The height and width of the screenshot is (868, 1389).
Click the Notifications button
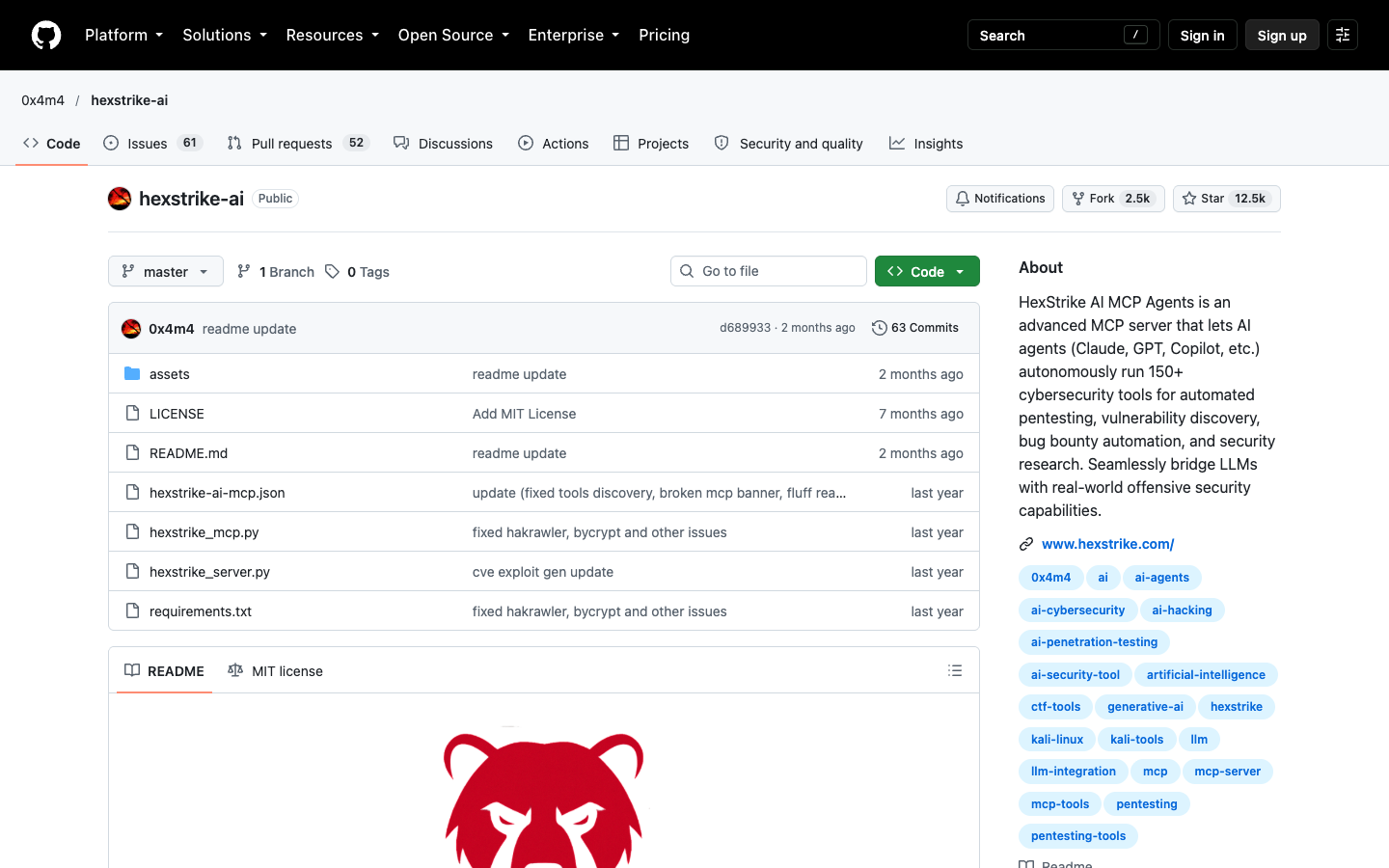[x=1000, y=199]
